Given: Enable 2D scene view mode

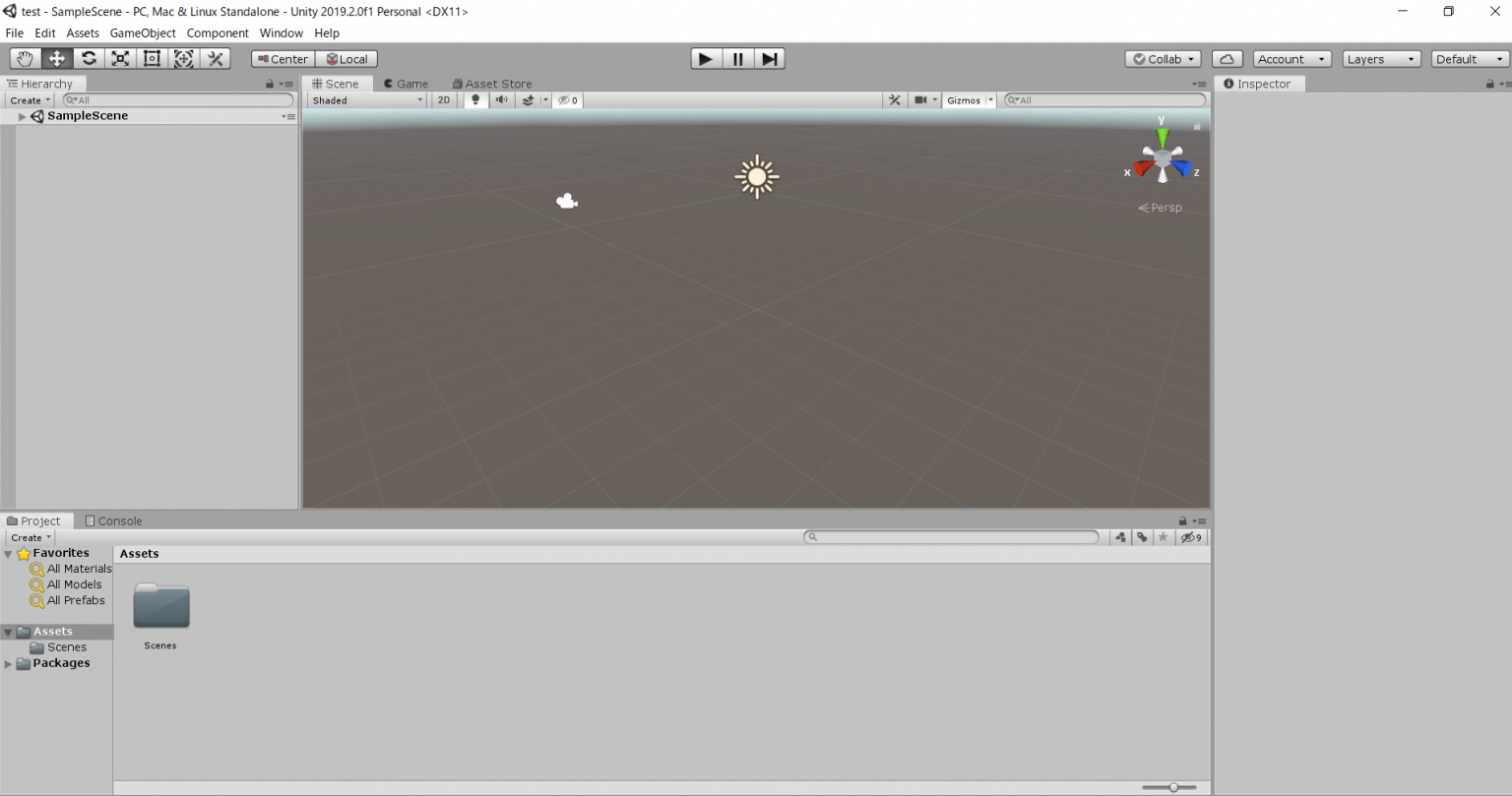Looking at the screenshot, I should tap(444, 99).
